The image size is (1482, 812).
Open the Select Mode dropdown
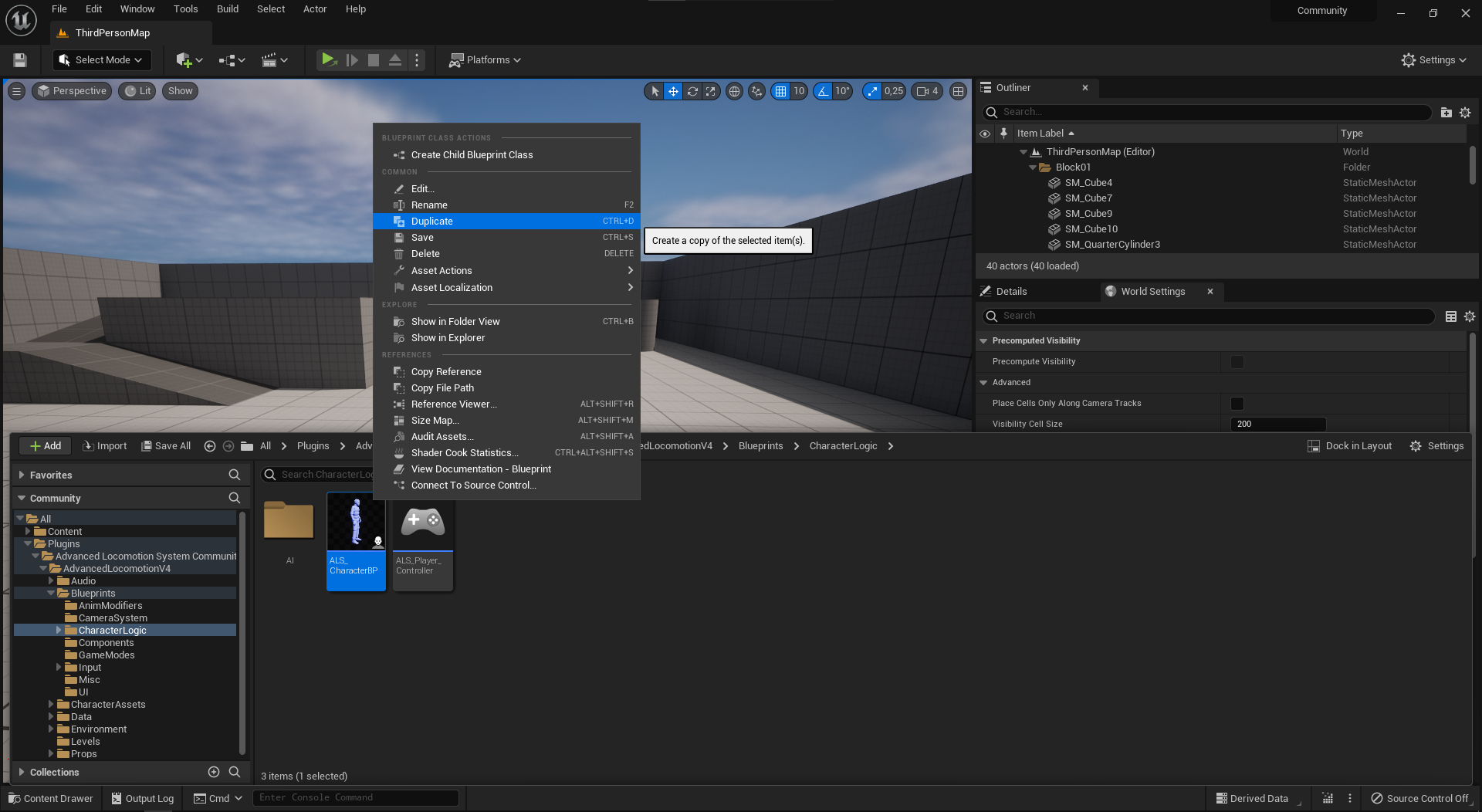102,60
